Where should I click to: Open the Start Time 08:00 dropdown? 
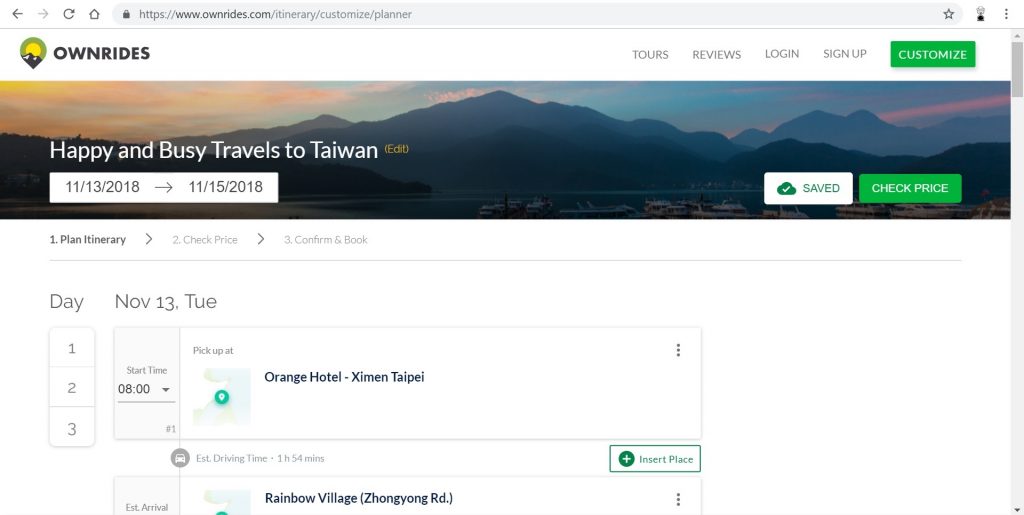click(145, 390)
